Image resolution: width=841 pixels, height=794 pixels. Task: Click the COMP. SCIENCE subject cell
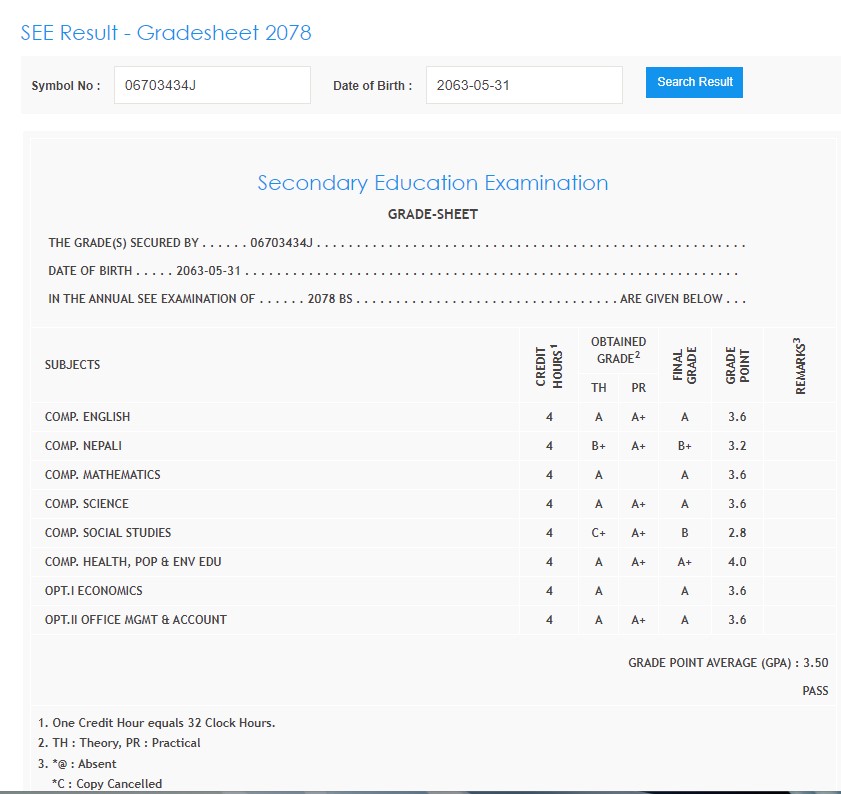click(86, 504)
